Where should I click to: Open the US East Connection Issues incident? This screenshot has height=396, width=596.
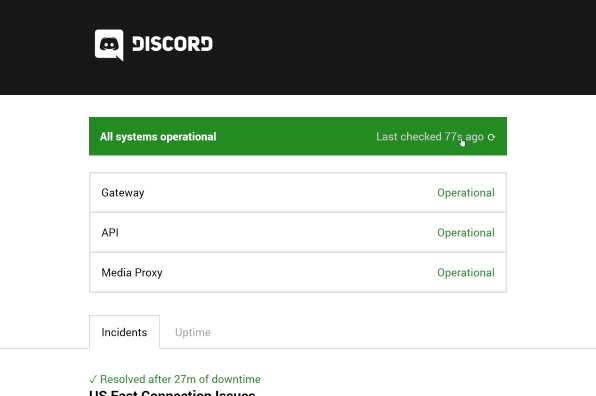point(172,393)
